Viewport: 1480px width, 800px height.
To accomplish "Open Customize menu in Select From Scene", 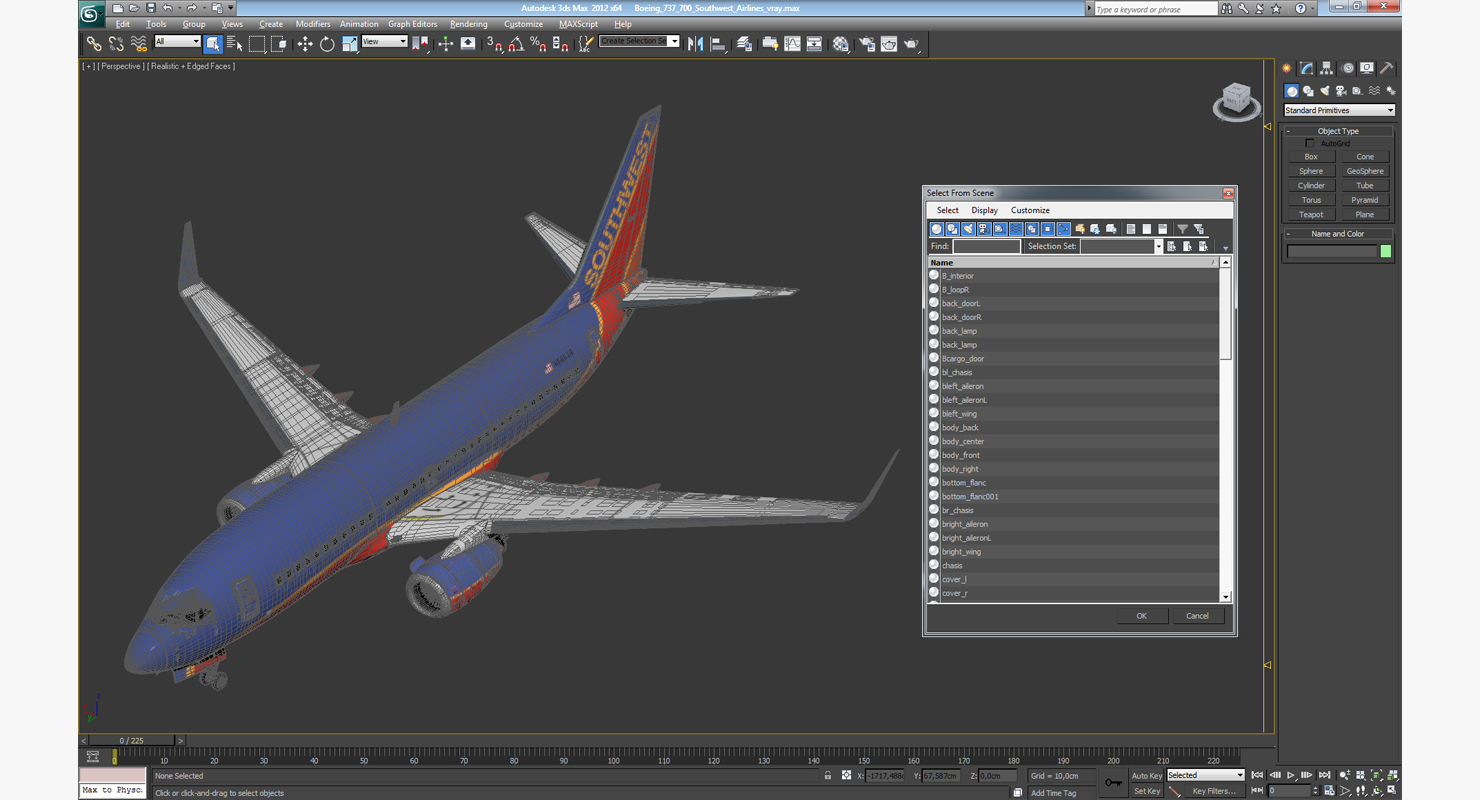I will point(1030,210).
